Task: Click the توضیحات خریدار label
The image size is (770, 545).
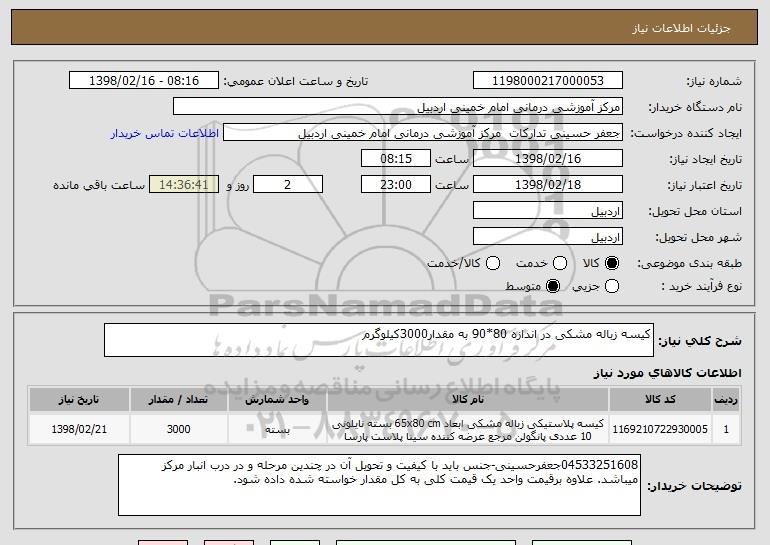Action: coord(694,486)
